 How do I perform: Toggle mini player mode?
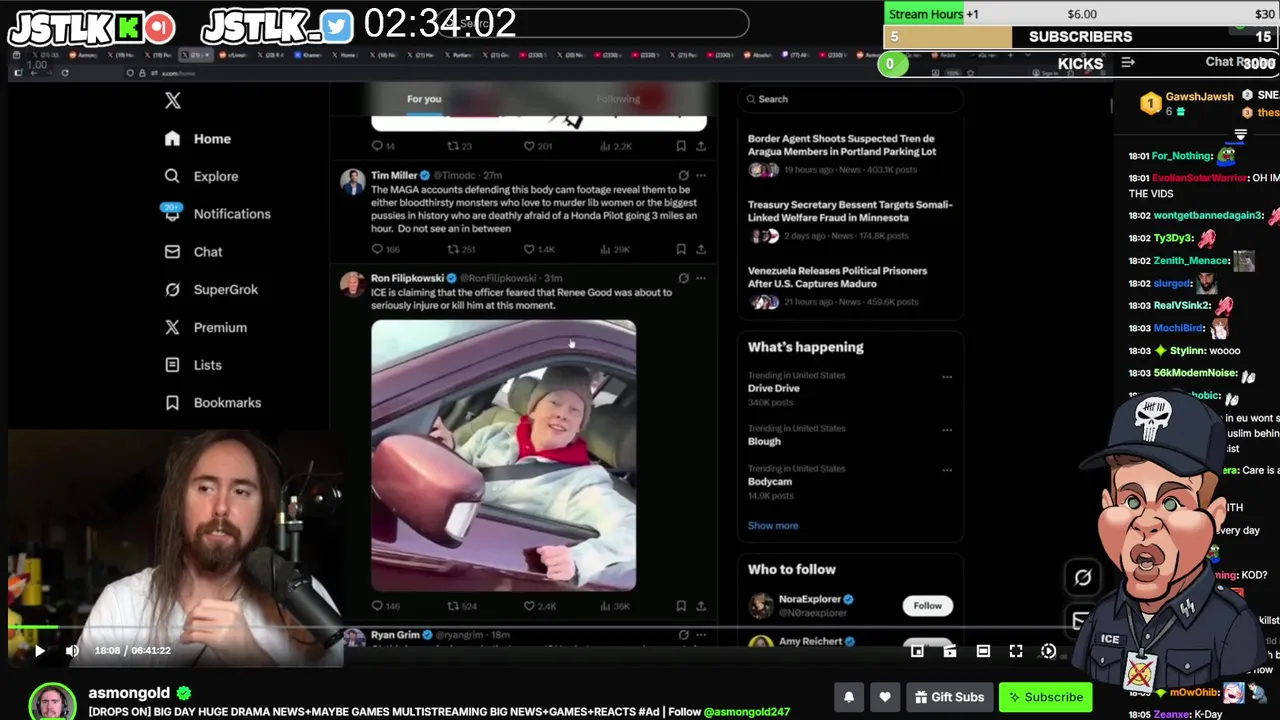917,651
